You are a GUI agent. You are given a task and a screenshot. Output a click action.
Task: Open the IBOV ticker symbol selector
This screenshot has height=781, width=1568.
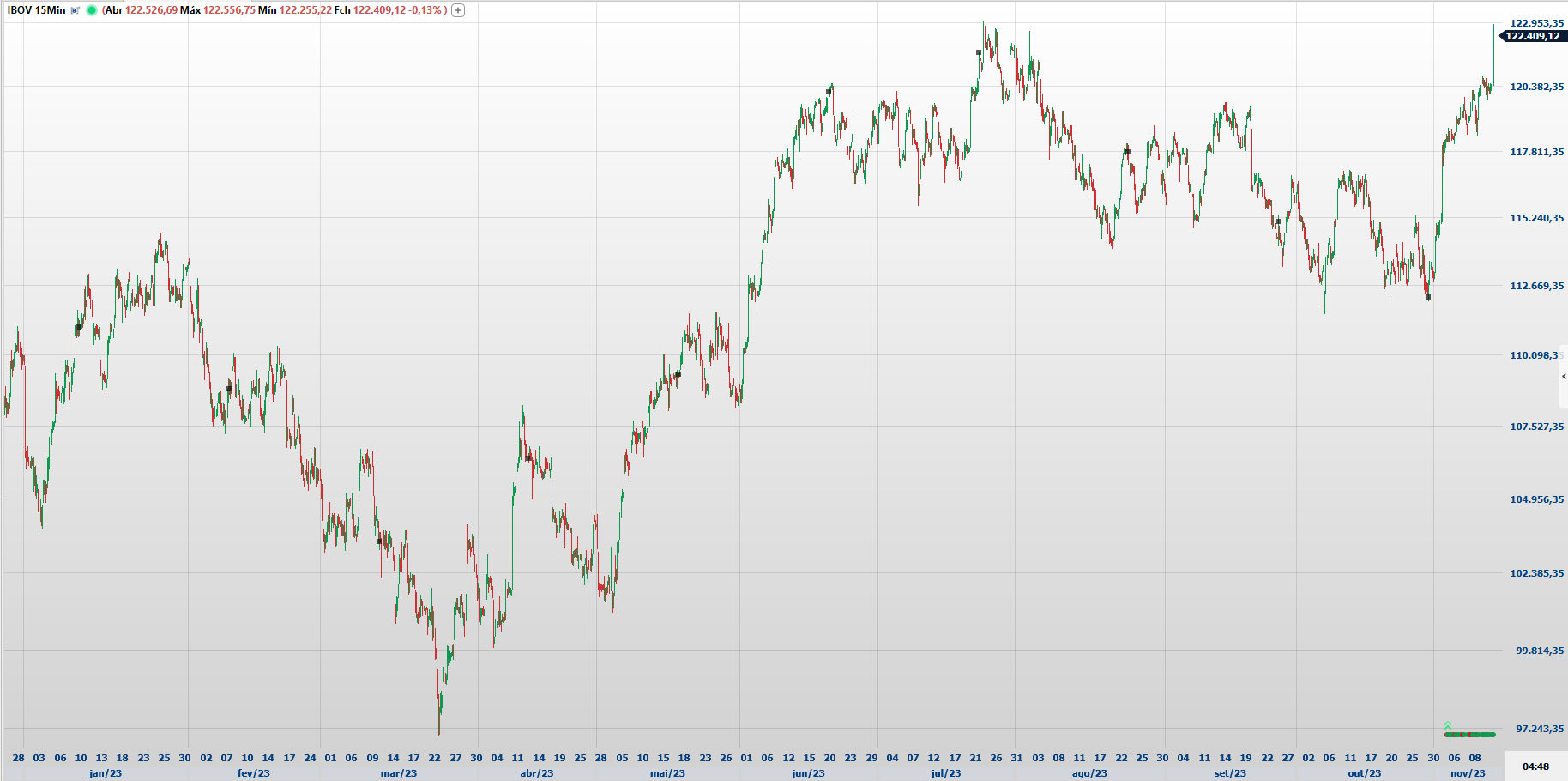coord(19,10)
